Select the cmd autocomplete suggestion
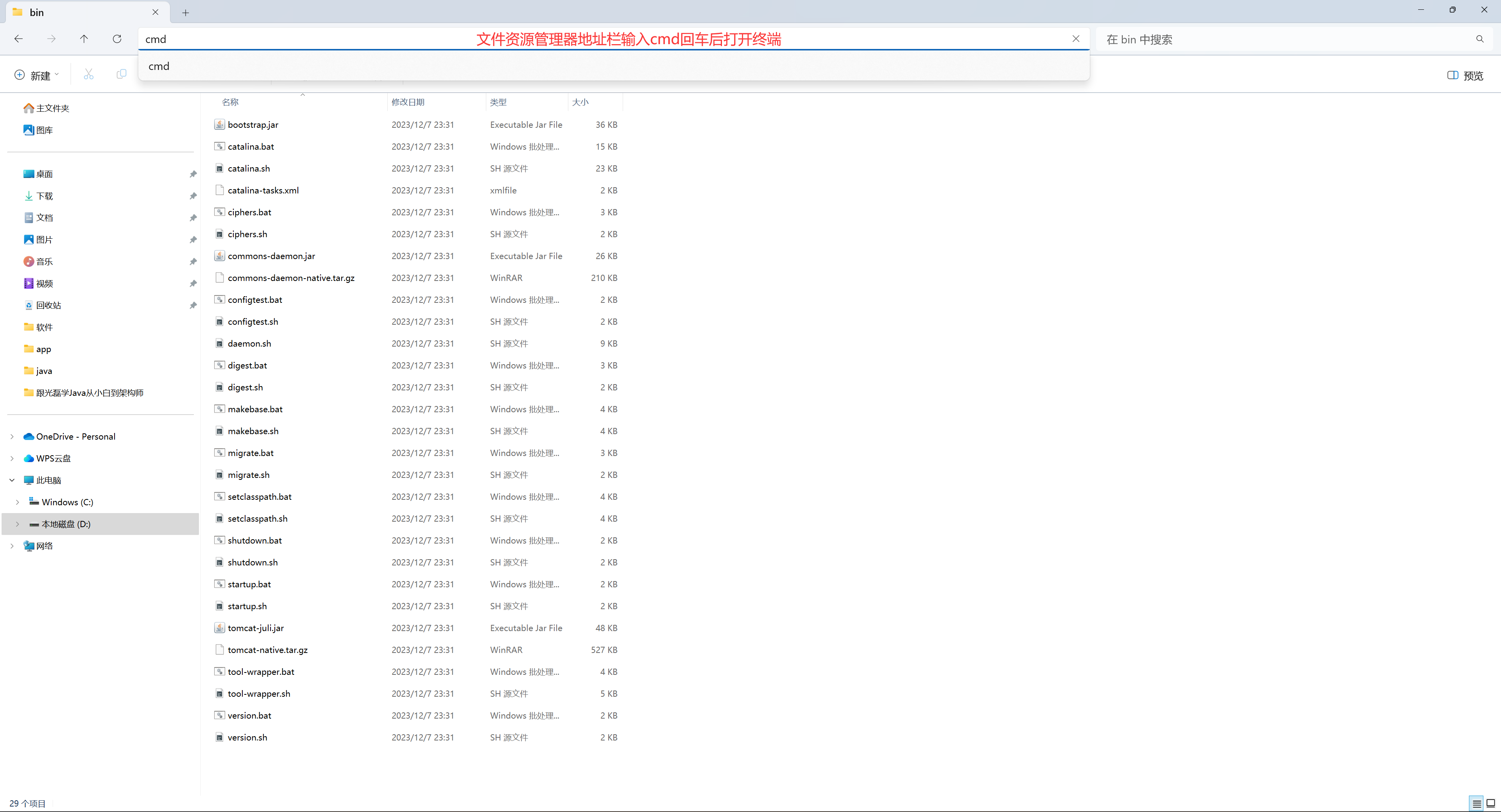The height and width of the screenshot is (812, 1501). tap(614, 66)
